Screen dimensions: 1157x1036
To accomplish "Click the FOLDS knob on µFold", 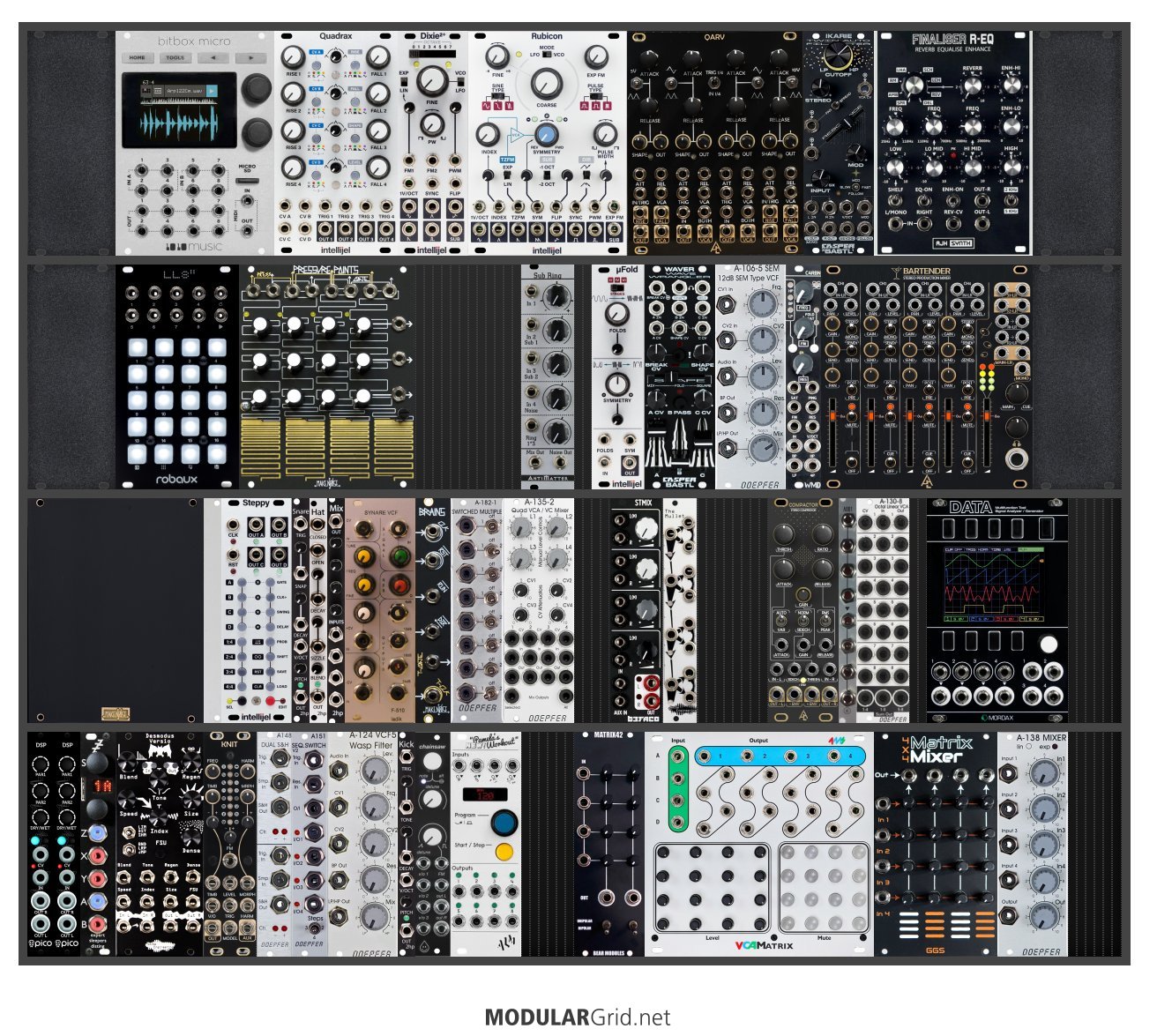I will (618, 313).
